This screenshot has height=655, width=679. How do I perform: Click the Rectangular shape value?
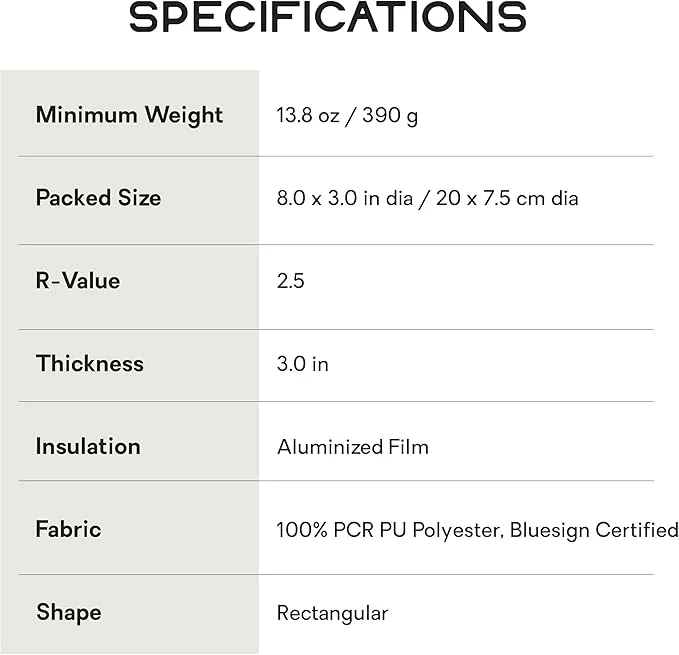click(x=333, y=614)
